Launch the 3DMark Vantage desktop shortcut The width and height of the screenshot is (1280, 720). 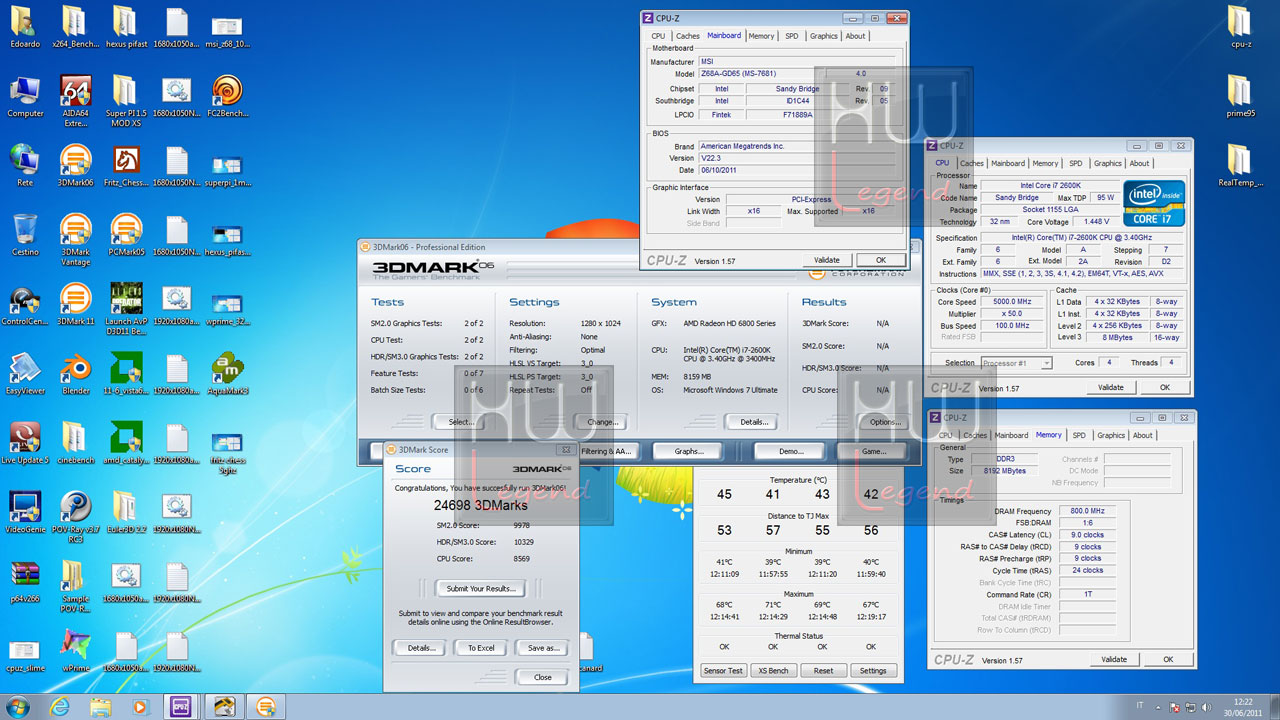pos(76,240)
